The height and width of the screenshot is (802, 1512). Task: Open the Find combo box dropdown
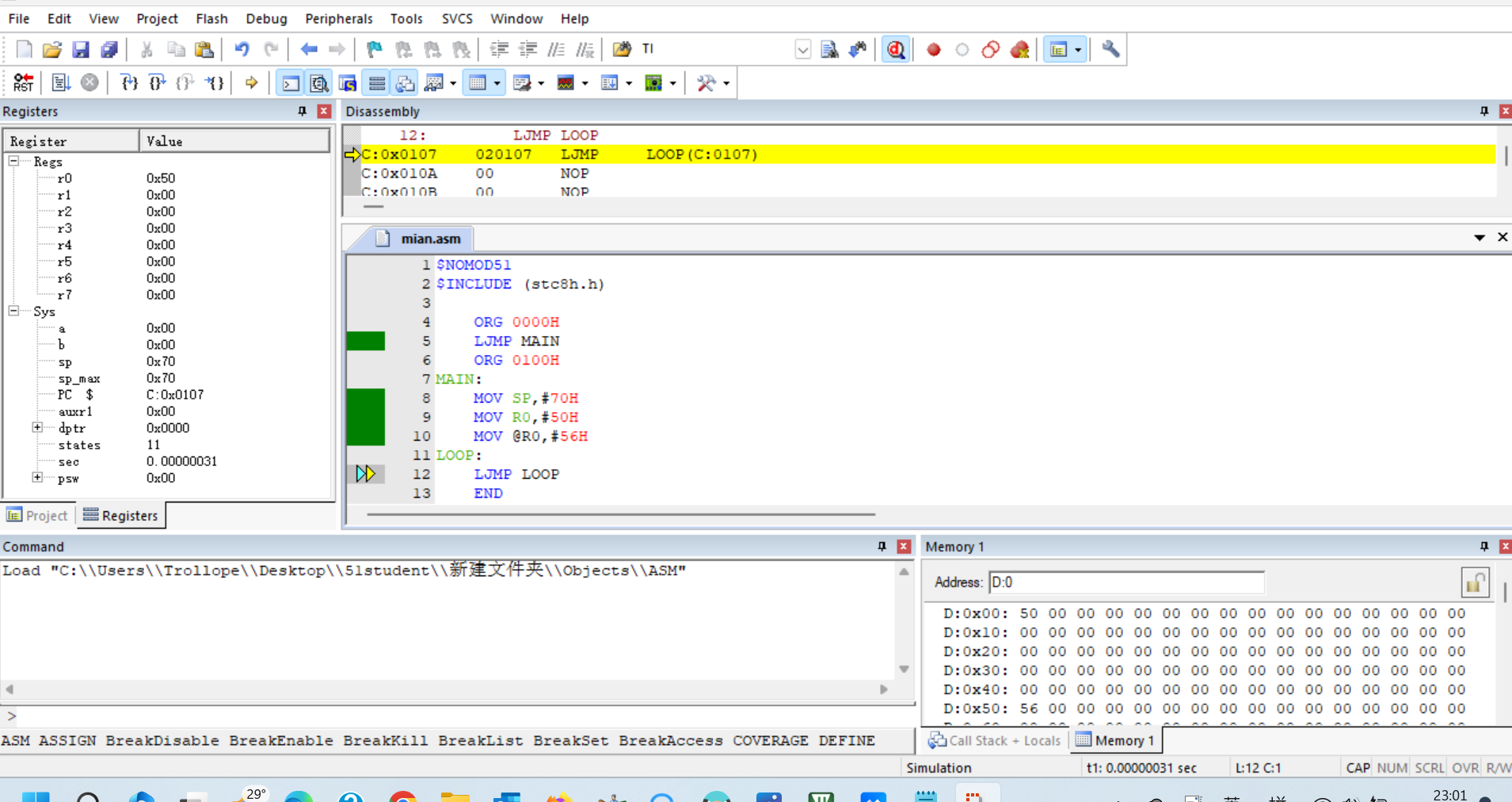click(802, 49)
